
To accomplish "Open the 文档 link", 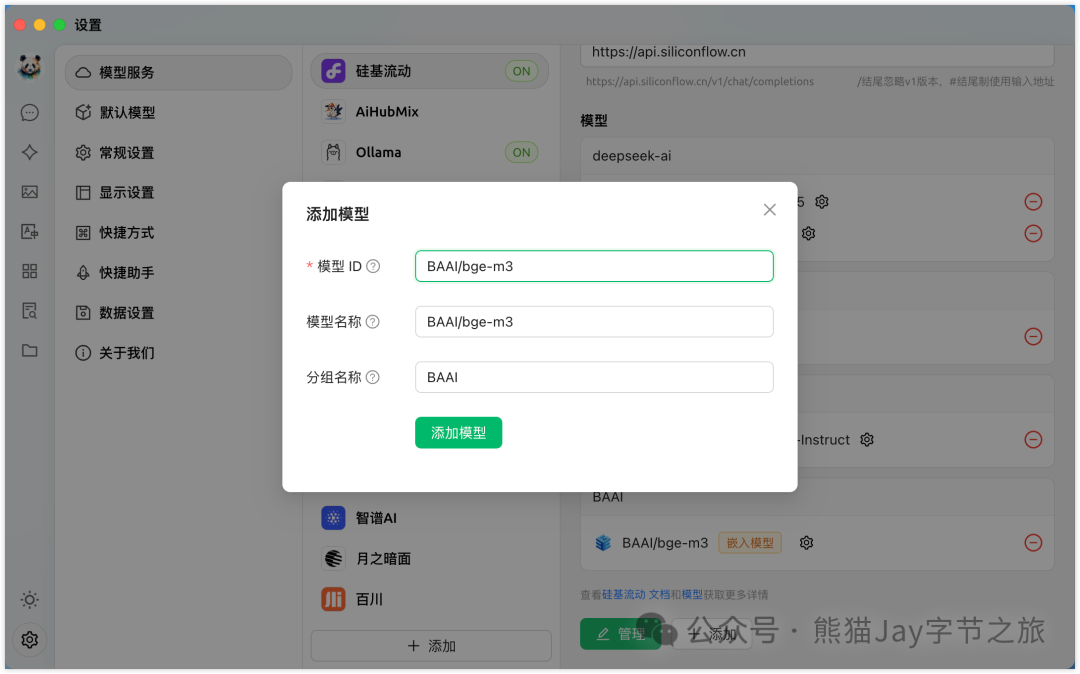I will click(x=659, y=595).
